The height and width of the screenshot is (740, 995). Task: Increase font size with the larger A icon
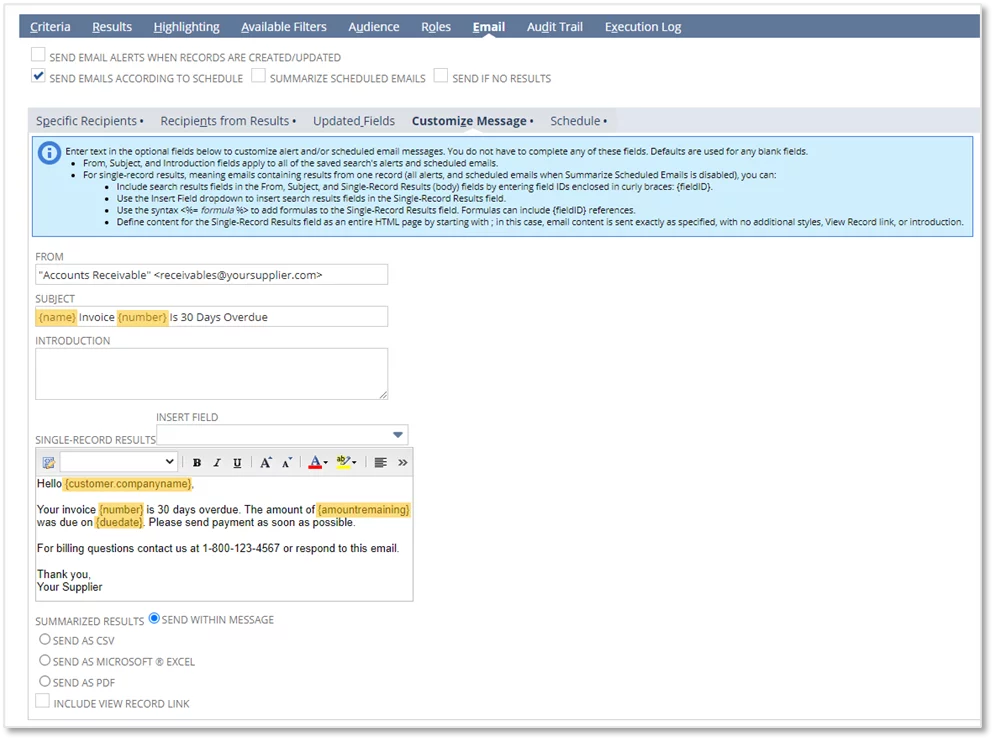(x=266, y=463)
